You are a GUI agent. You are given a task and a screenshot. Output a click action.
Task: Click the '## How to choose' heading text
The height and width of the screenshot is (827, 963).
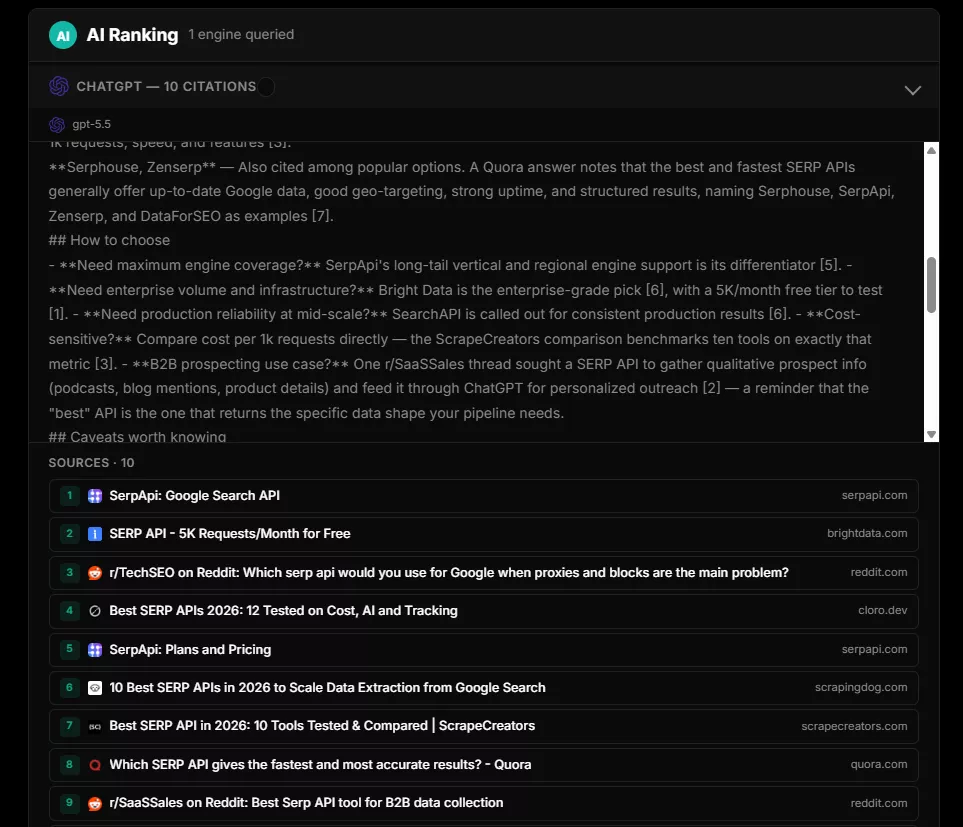[x=109, y=240]
